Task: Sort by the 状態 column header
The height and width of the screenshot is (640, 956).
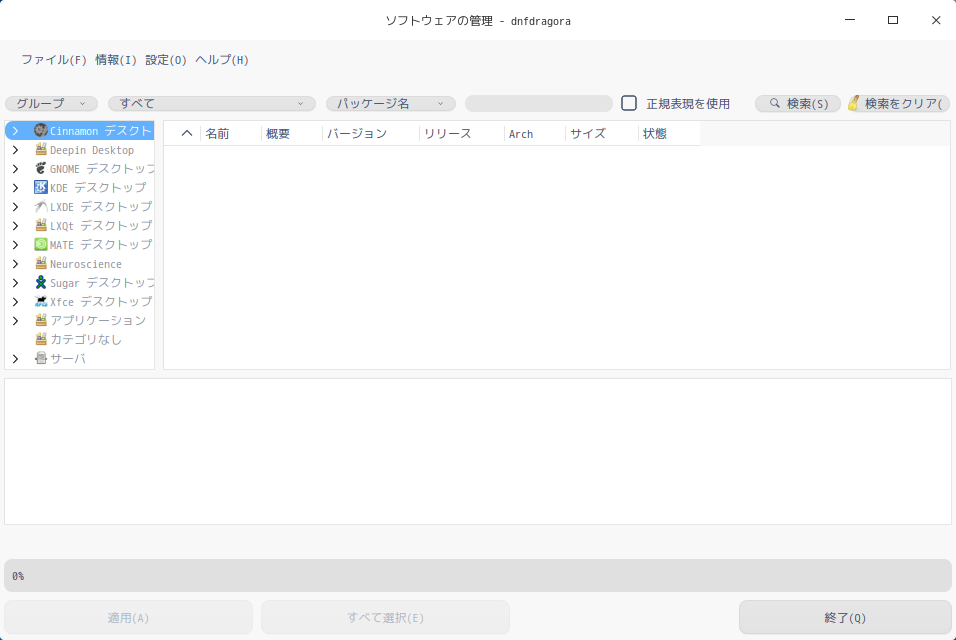Action: coord(669,133)
